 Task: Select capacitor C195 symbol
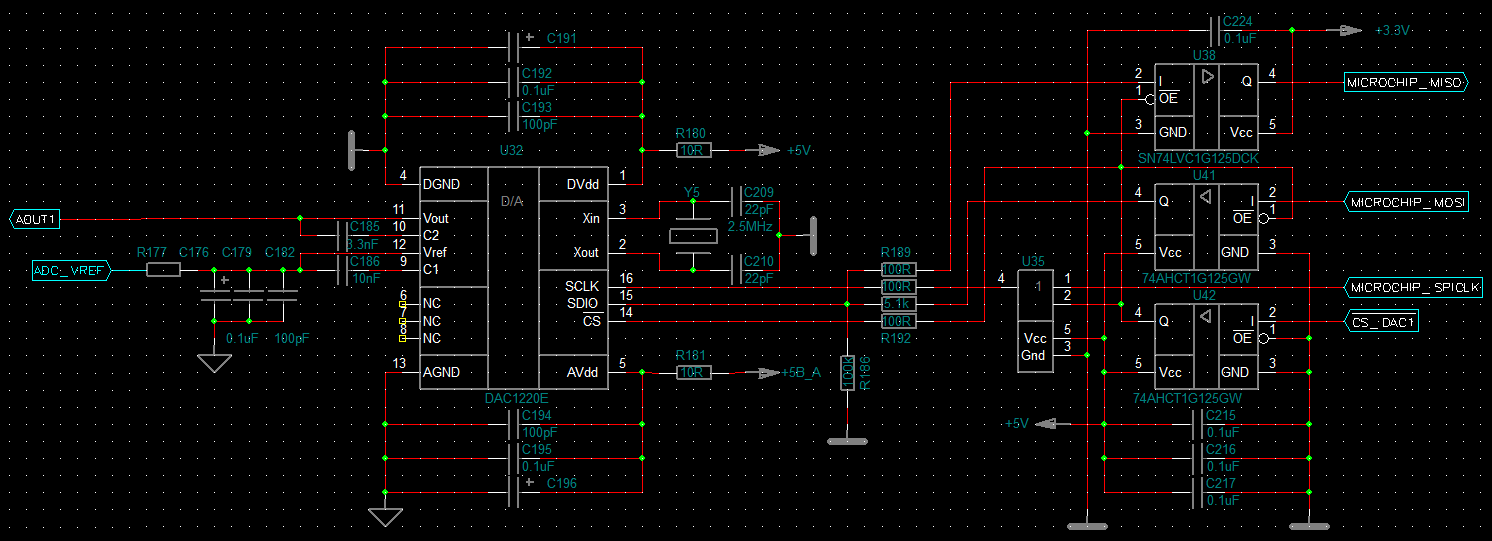point(515,458)
